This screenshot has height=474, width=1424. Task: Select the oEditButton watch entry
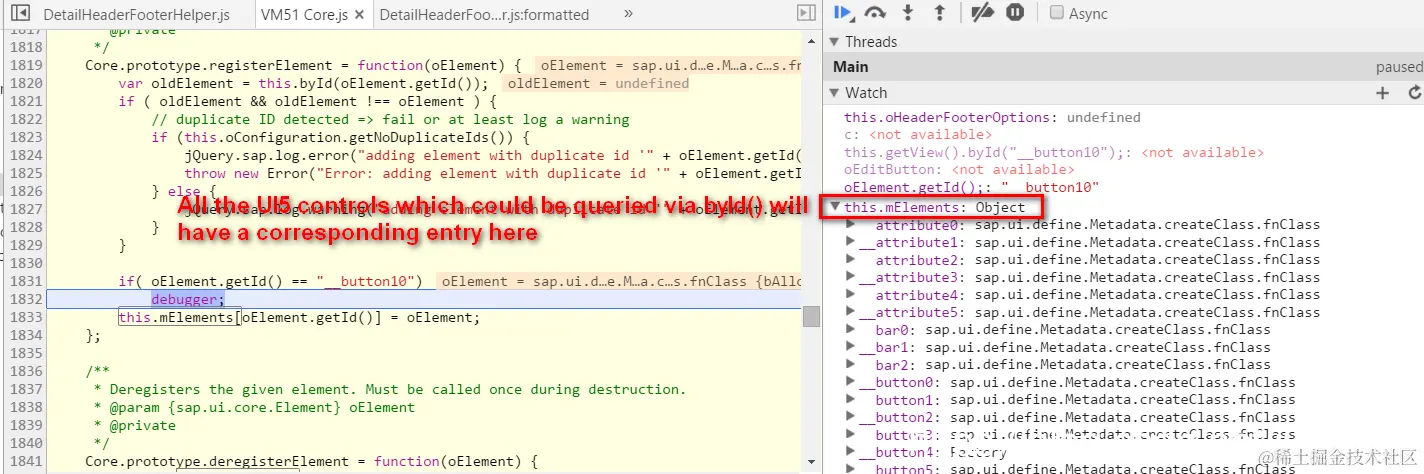[x=958, y=170]
